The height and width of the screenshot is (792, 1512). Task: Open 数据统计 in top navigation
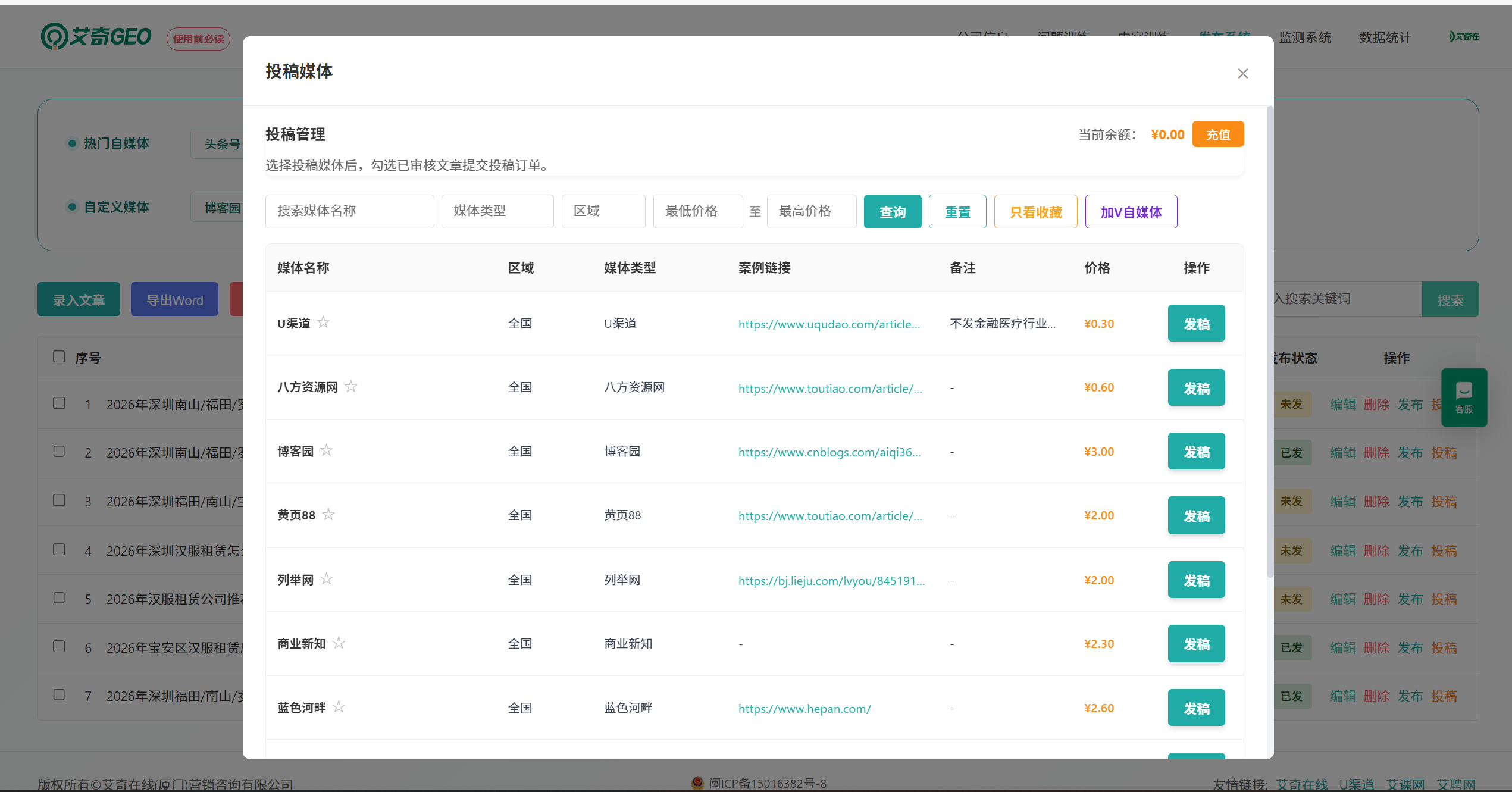1385,37
